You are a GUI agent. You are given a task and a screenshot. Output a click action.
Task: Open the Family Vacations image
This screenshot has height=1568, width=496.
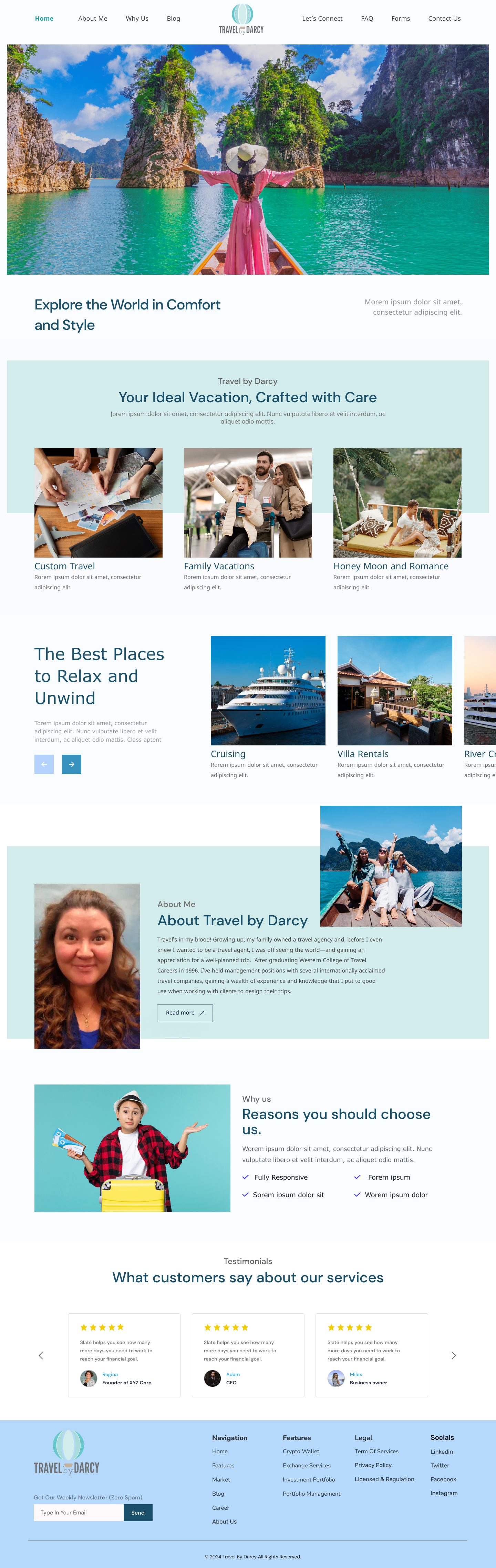(248, 503)
